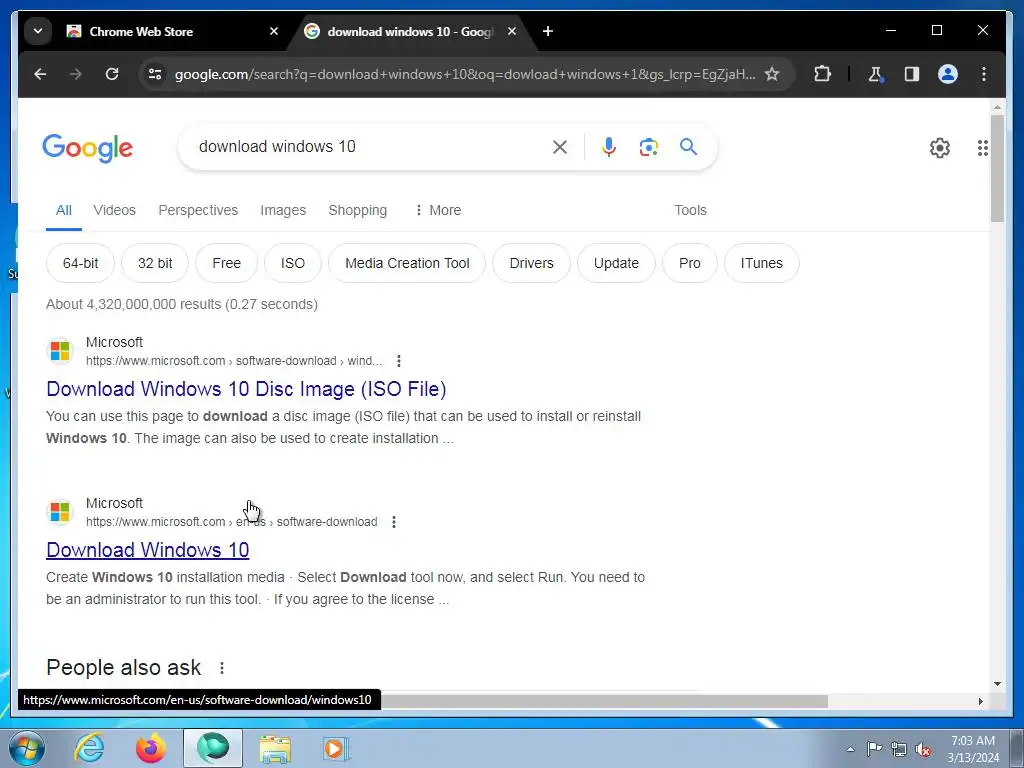Open the tab search dropdown arrow
The width and height of the screenshot is (1024, 768).
pos(38,31)
